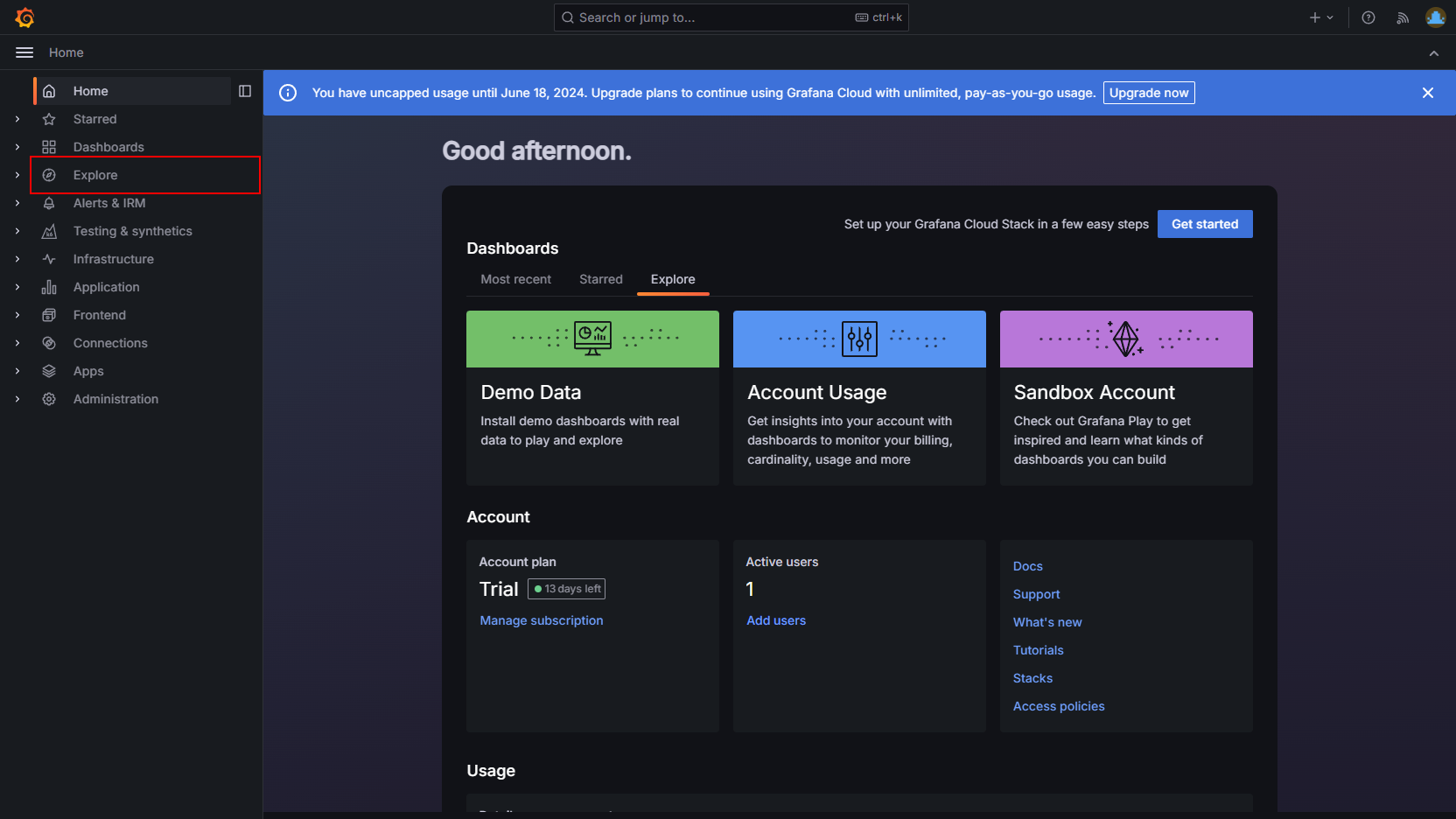Click the 13 days left badge
The height and width of the screenshot is (819, 1456).
point(567,589)
